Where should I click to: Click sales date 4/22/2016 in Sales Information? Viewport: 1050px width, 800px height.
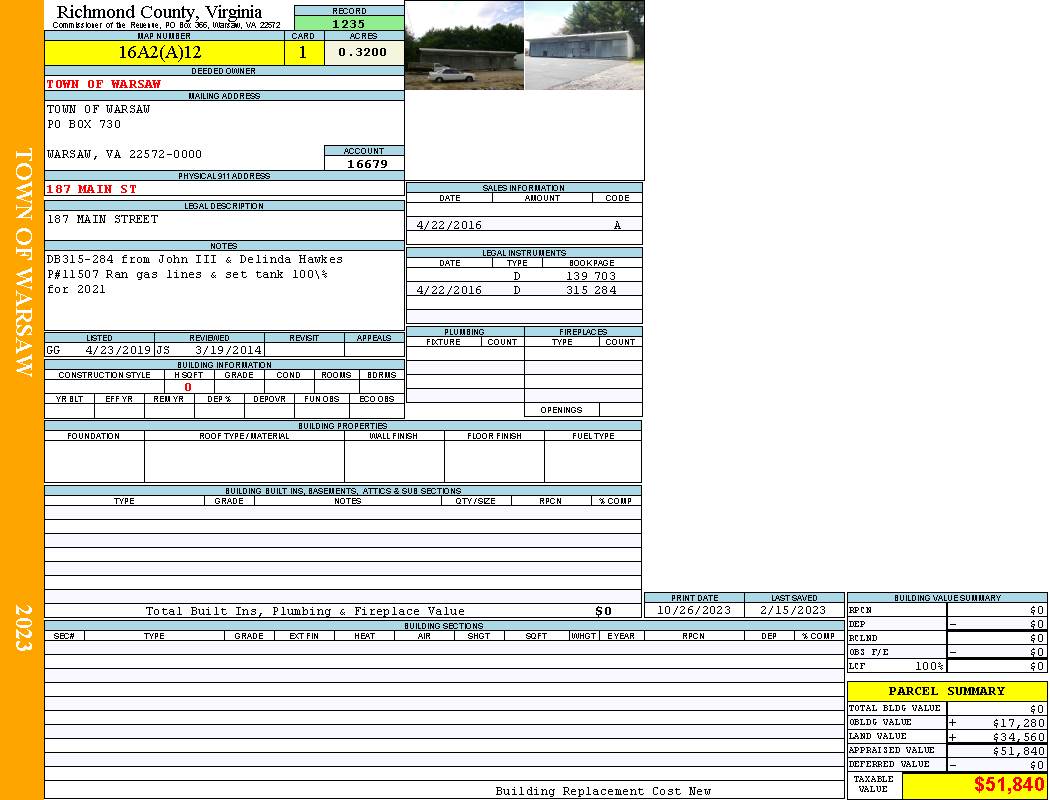pos(449,226)
